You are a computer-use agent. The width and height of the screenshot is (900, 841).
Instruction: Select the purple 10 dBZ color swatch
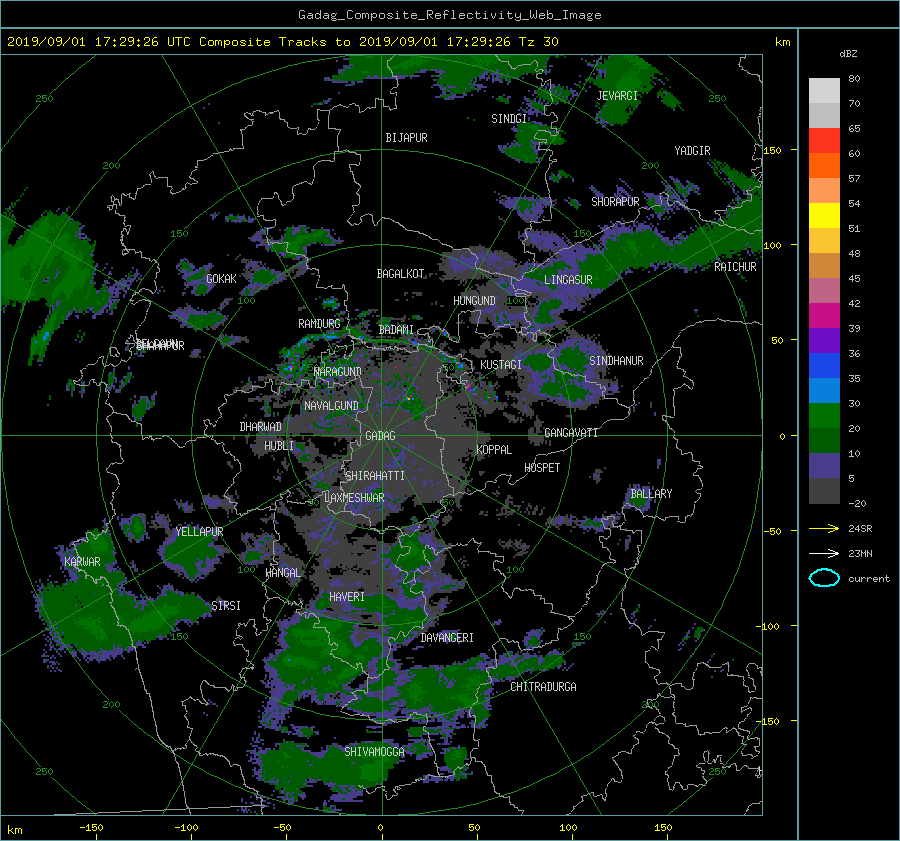824,465
